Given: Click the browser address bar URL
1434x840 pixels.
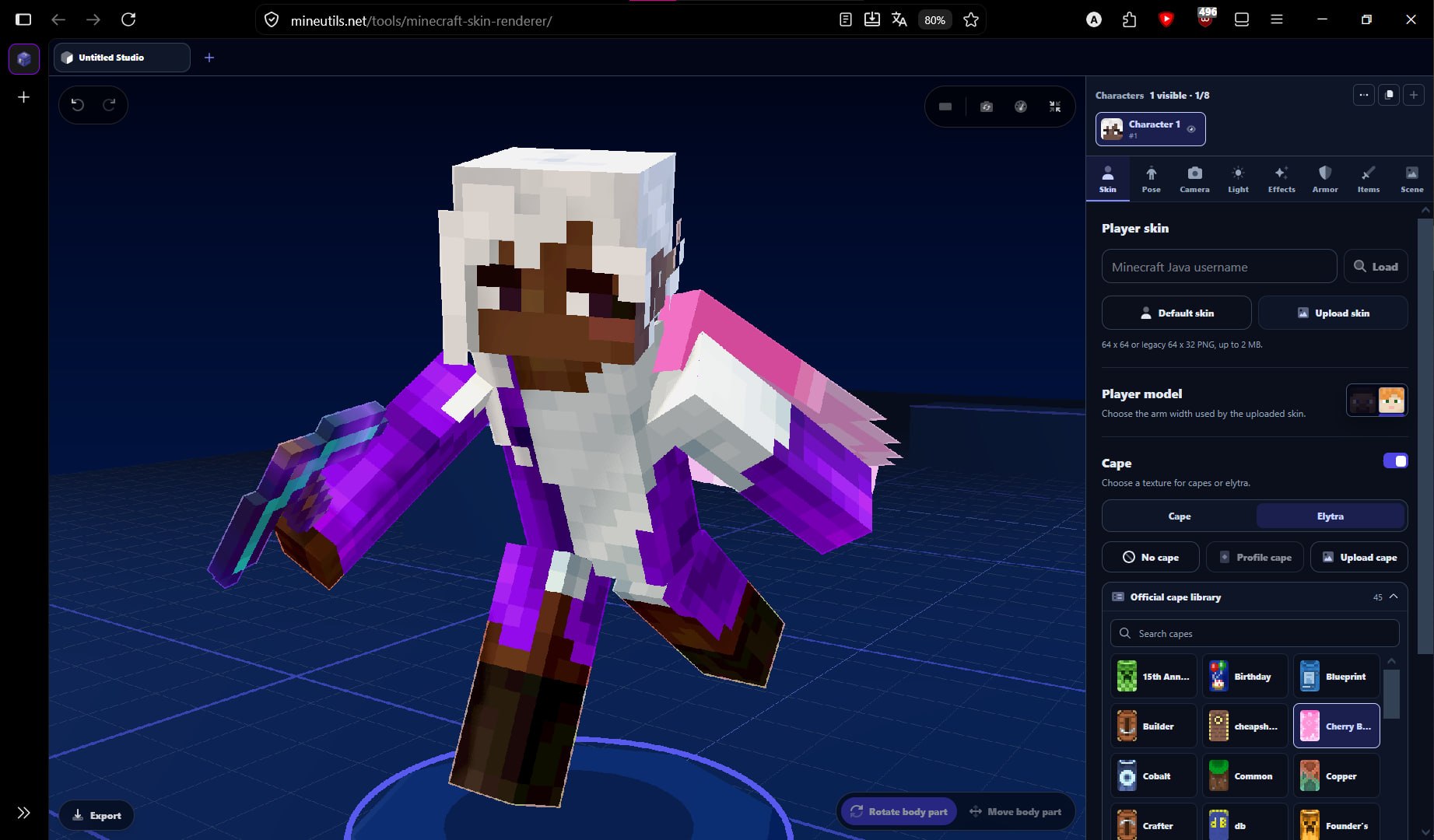Looking at the screenshot, I should pyautogui.click(x=421, y=21).
